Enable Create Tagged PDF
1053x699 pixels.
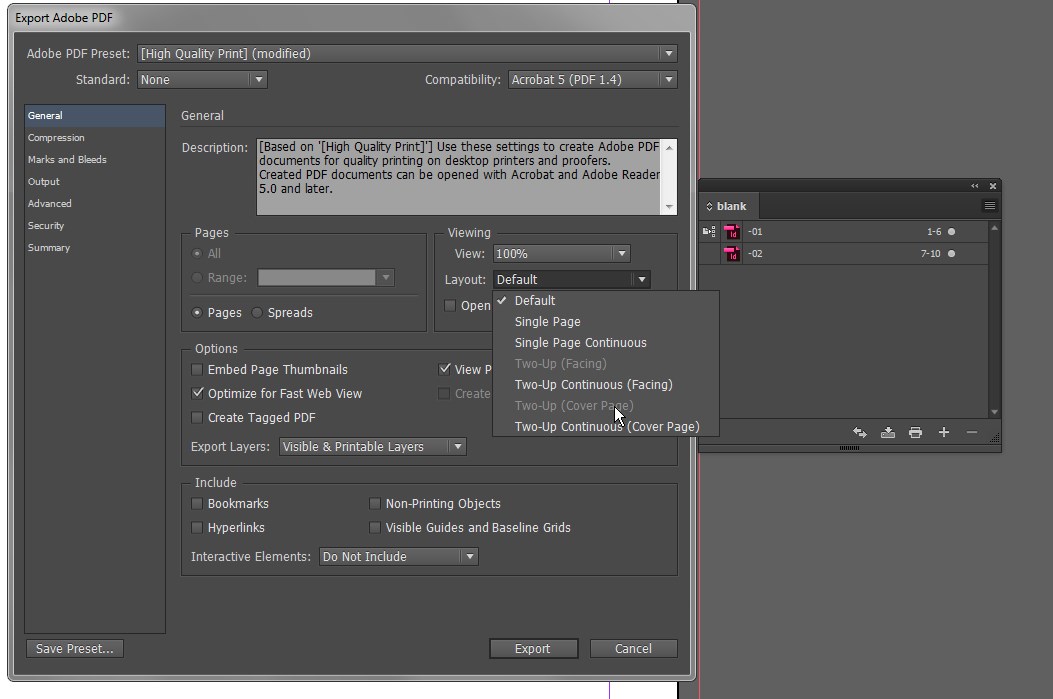point(197,418)
